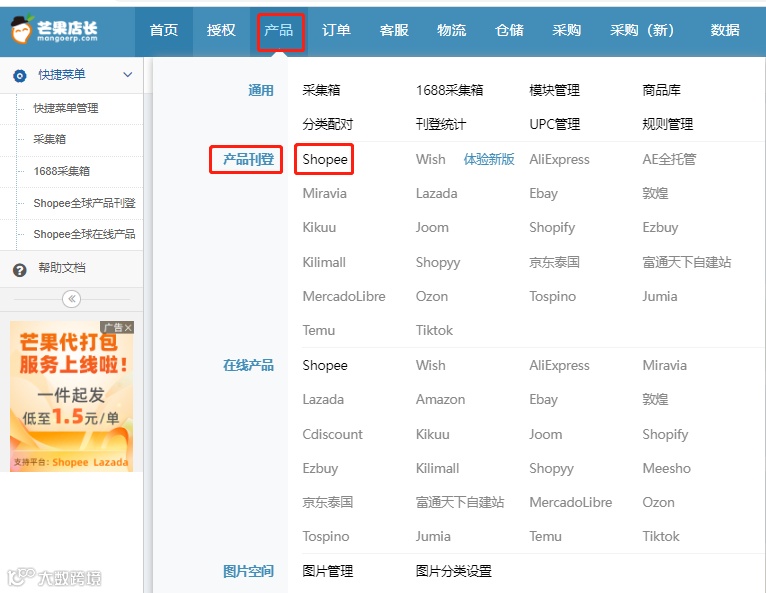Close the advertisement banner
The width and height of the screenshot is (766, 593).
coord(128,327)
